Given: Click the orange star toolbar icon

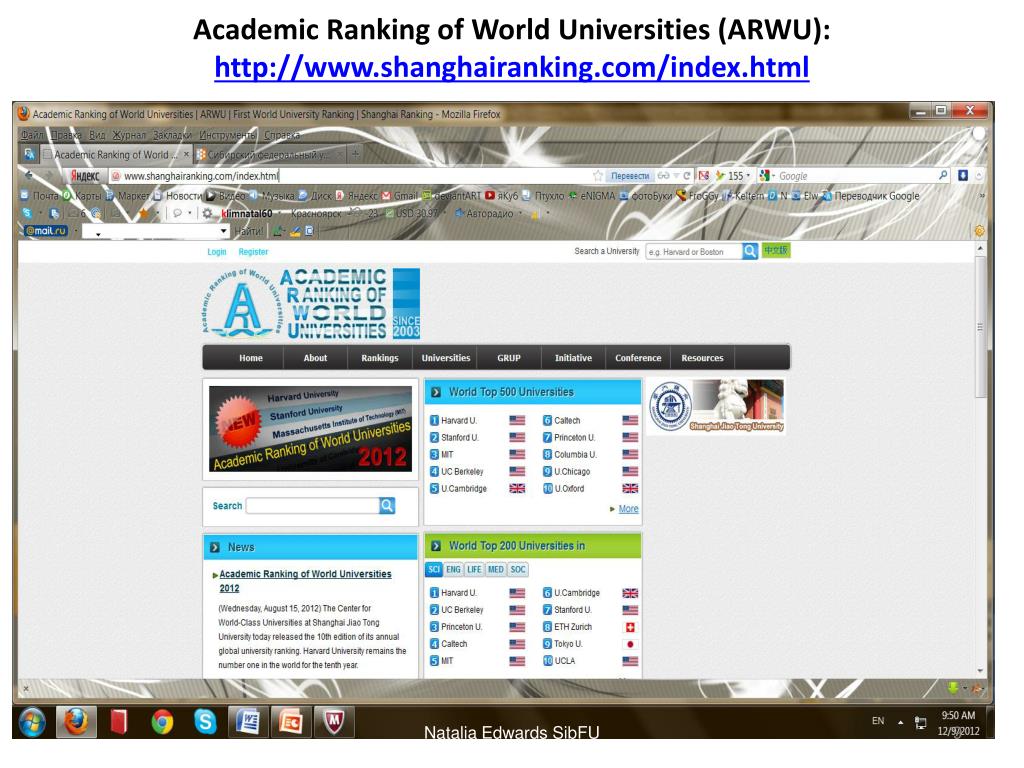Looking at the screenshot, I should (144, 214).
